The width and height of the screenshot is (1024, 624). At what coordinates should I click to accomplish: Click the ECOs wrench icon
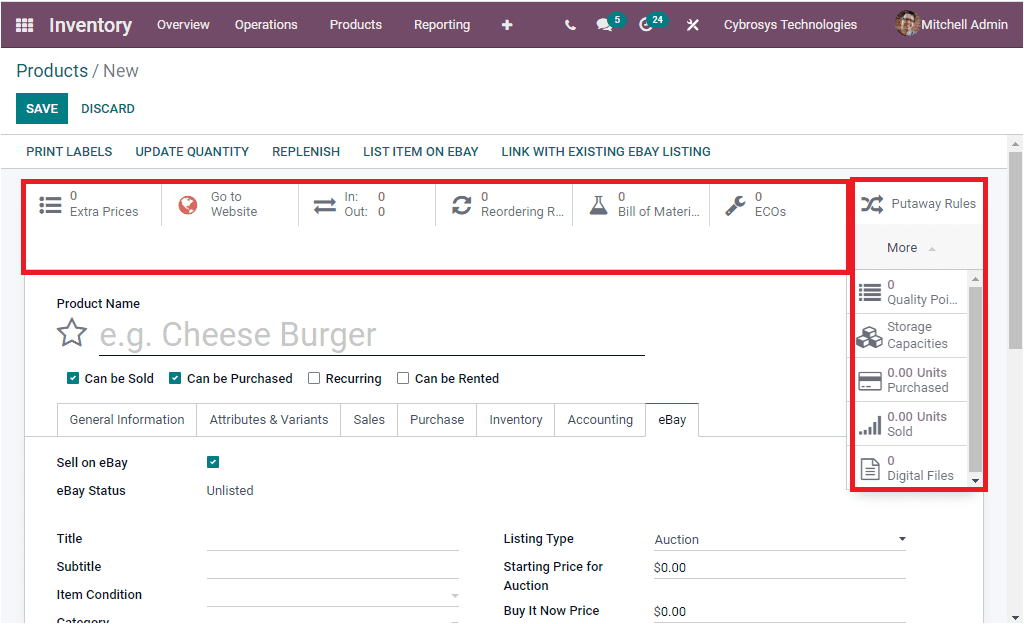tap(736, 204)
